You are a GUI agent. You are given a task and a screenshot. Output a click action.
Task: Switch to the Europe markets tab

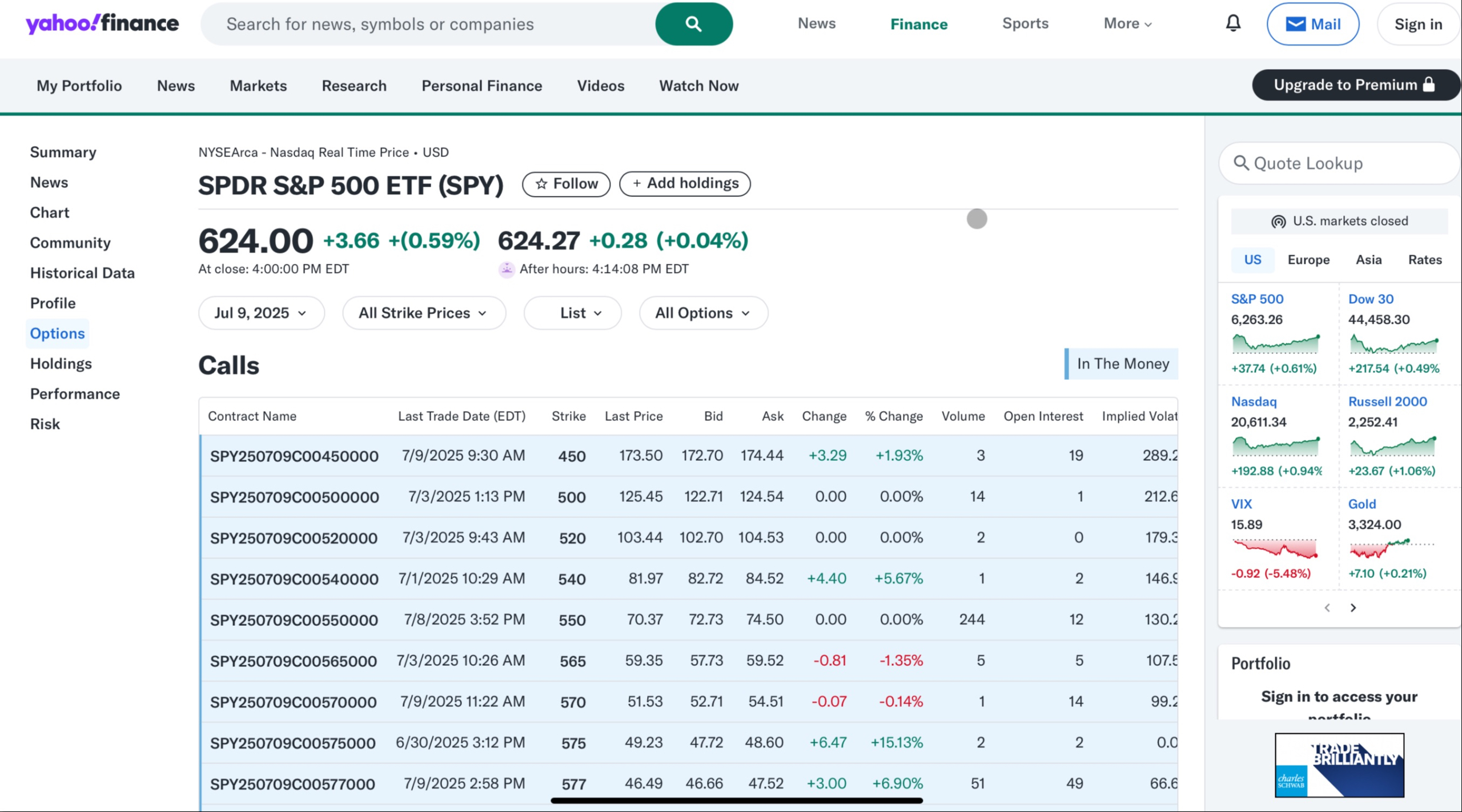point(1308,260)
